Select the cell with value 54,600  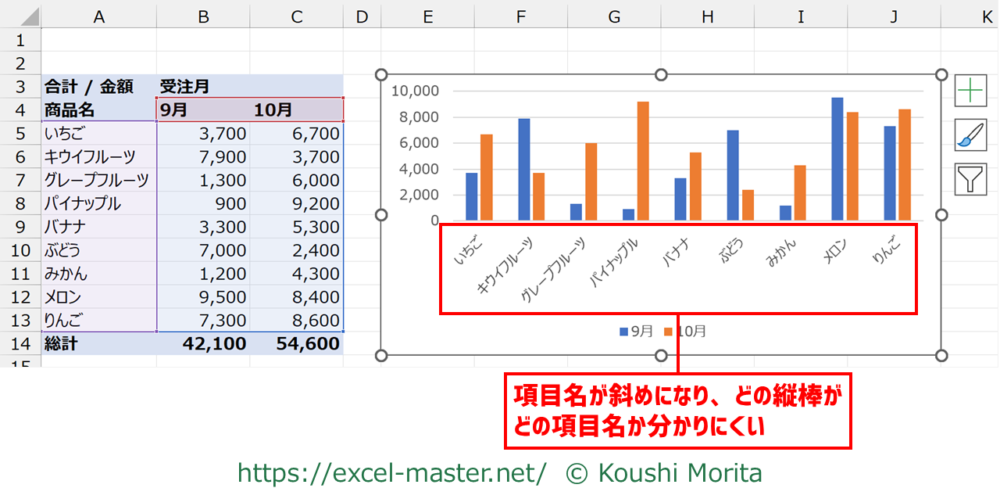pos(296,344)
